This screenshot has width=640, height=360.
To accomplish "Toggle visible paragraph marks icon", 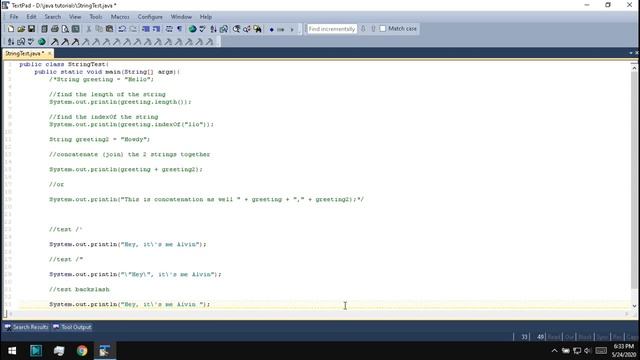I will coord(180,29).
